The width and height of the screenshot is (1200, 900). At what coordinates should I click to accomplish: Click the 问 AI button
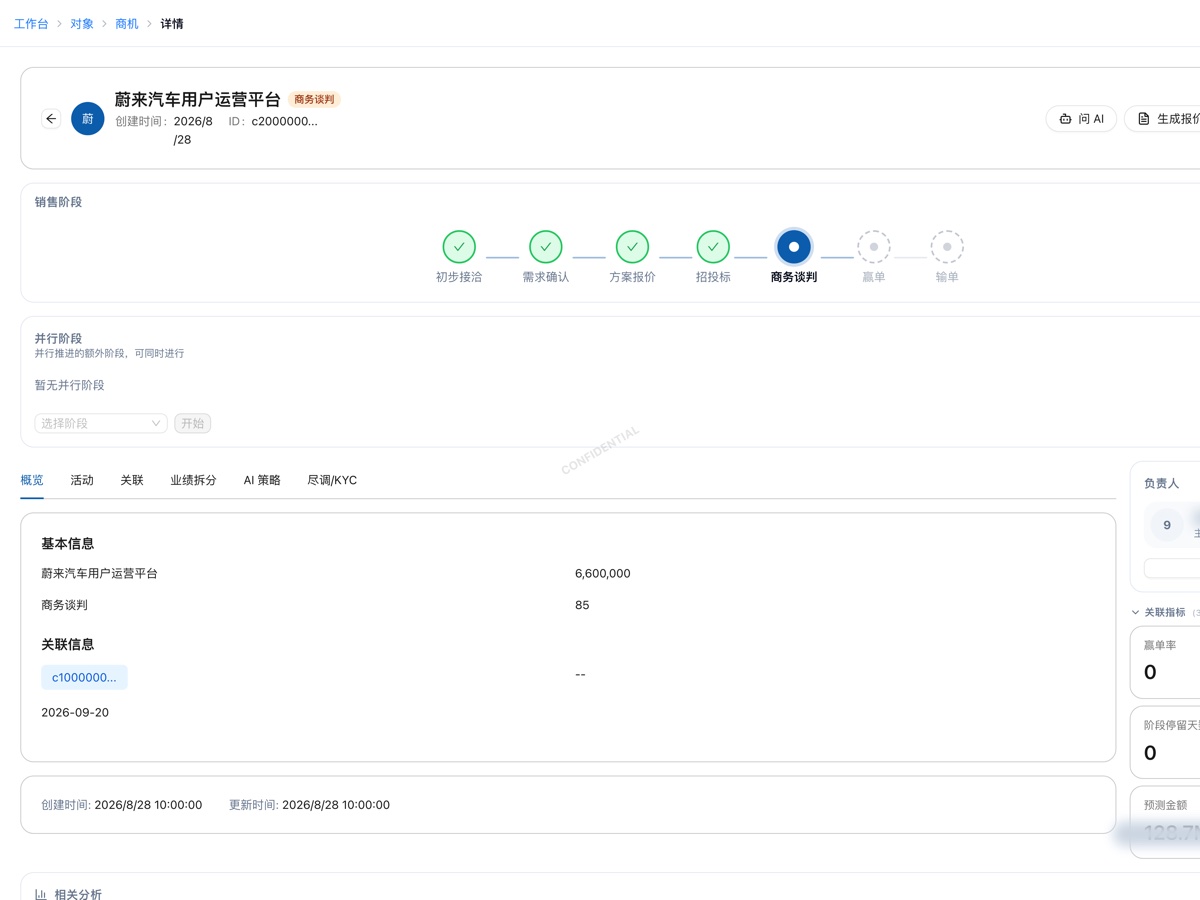pyautogui.click(x=1081, y=119)
